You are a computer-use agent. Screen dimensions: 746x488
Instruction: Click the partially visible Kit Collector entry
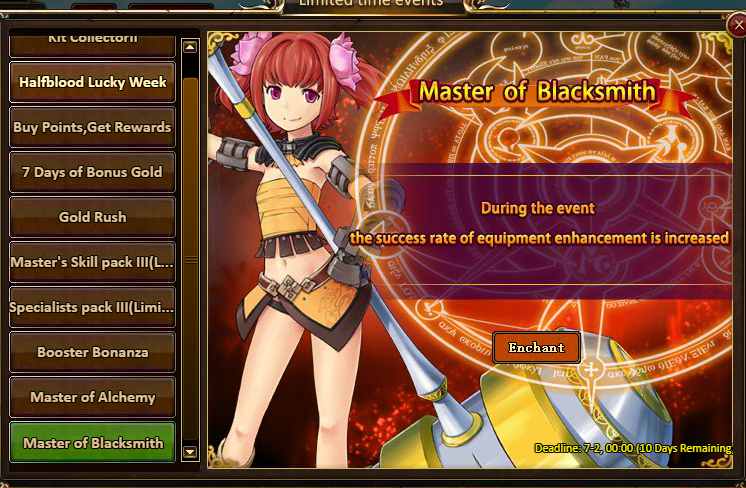point(92,45)
